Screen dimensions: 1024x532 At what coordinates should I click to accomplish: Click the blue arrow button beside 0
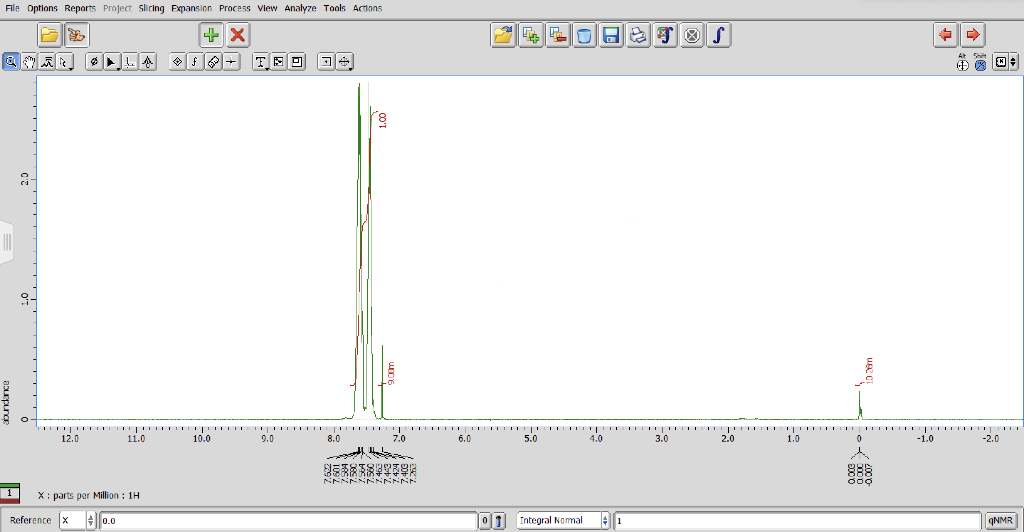pyautogui.click(x=500, y=520)
